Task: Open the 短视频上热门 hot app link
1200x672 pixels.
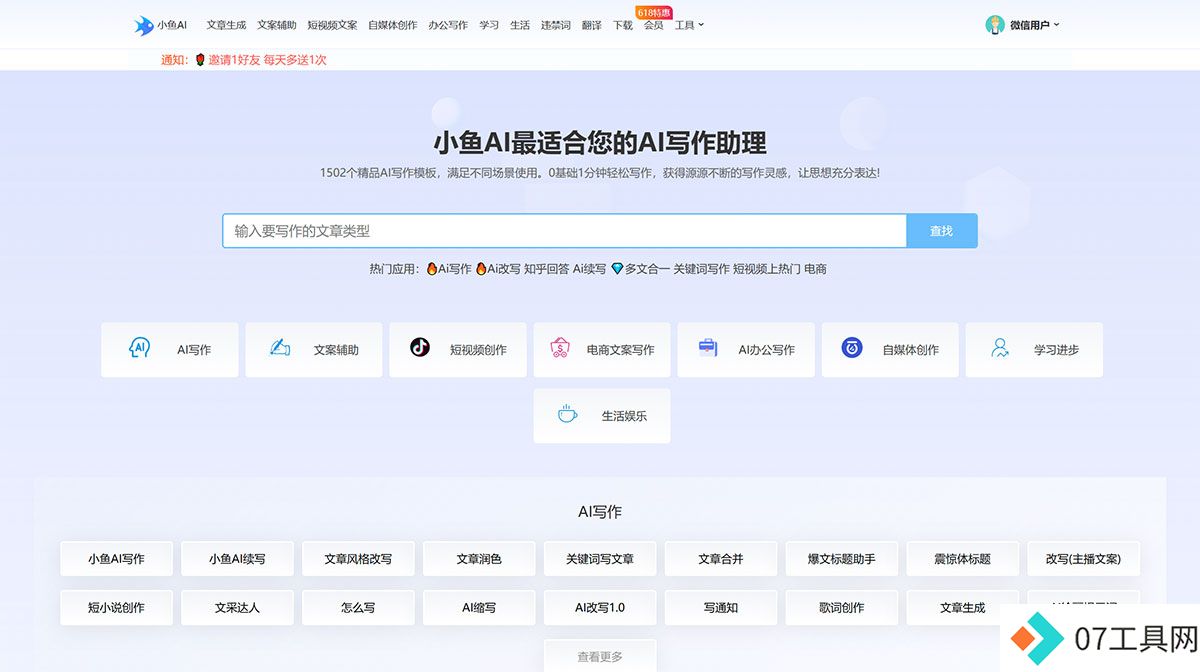Action: 766,269
